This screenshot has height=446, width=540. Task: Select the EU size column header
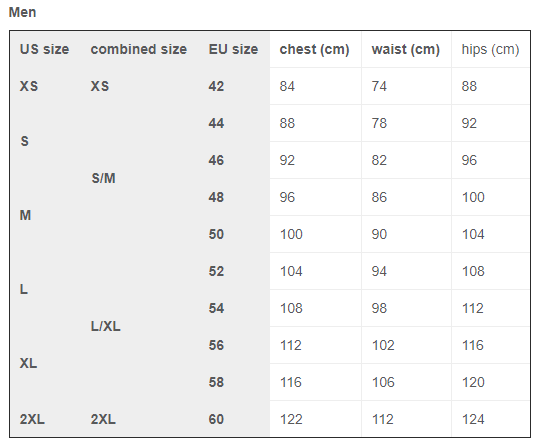(x=233, y=49)
